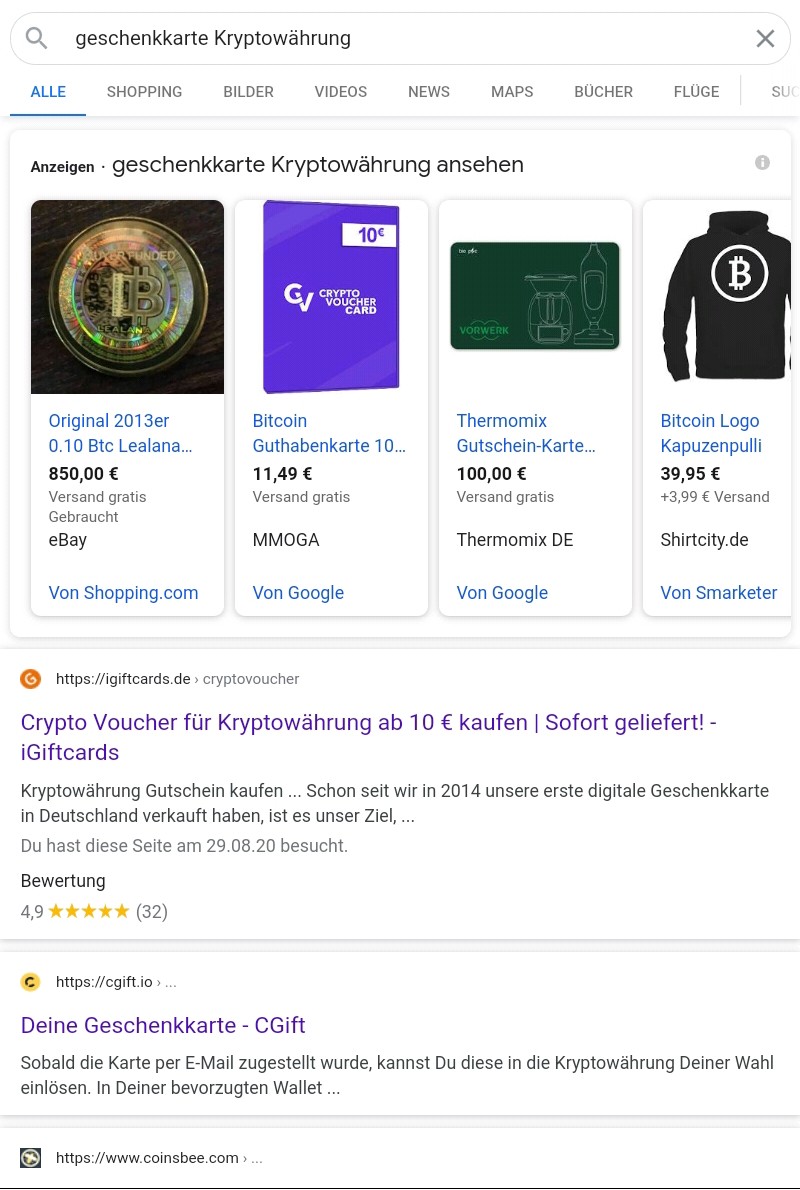Click the Thermomix gift card image
This screenshot has width=800, height=1190.
[535, 297]
